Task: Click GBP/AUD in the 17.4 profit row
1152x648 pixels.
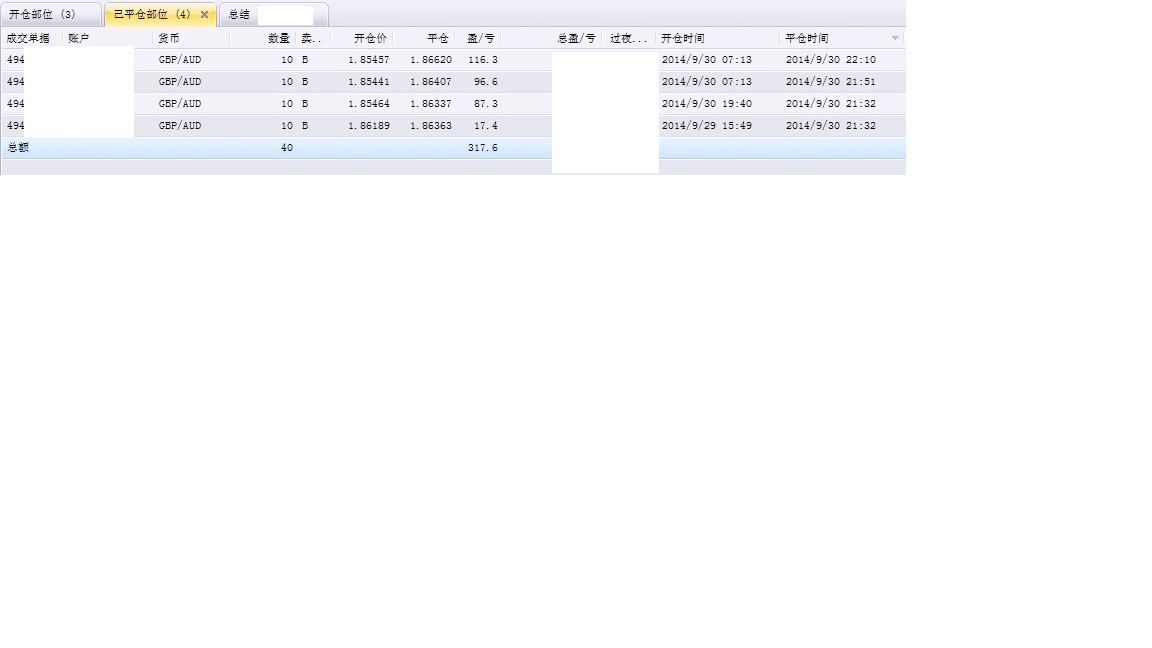Action: pos(180,126)
